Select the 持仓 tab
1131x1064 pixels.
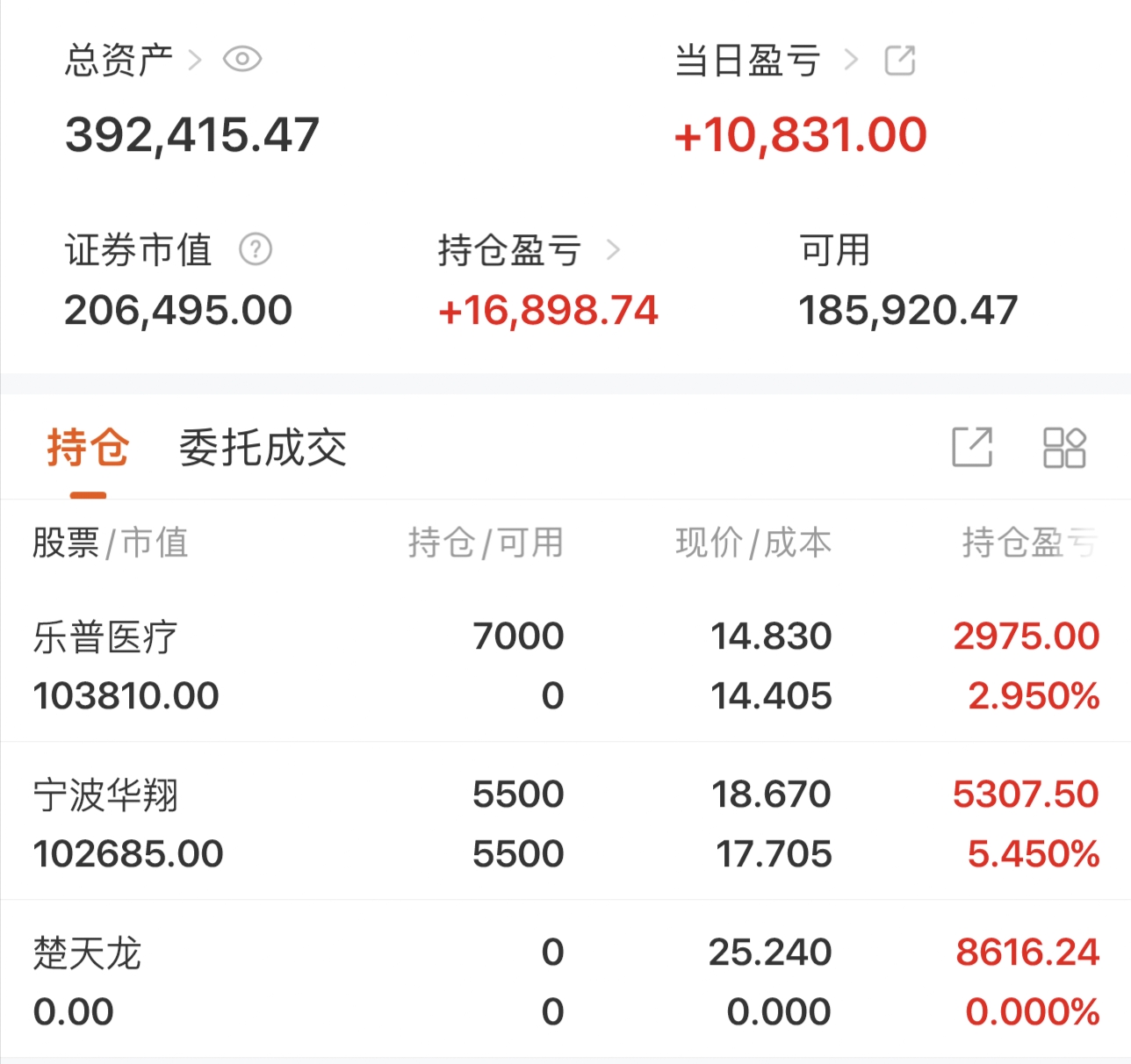coord(88,448)
